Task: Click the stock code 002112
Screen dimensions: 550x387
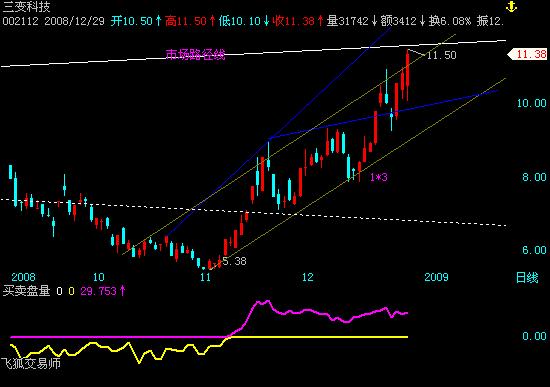Action: (20, 21)
